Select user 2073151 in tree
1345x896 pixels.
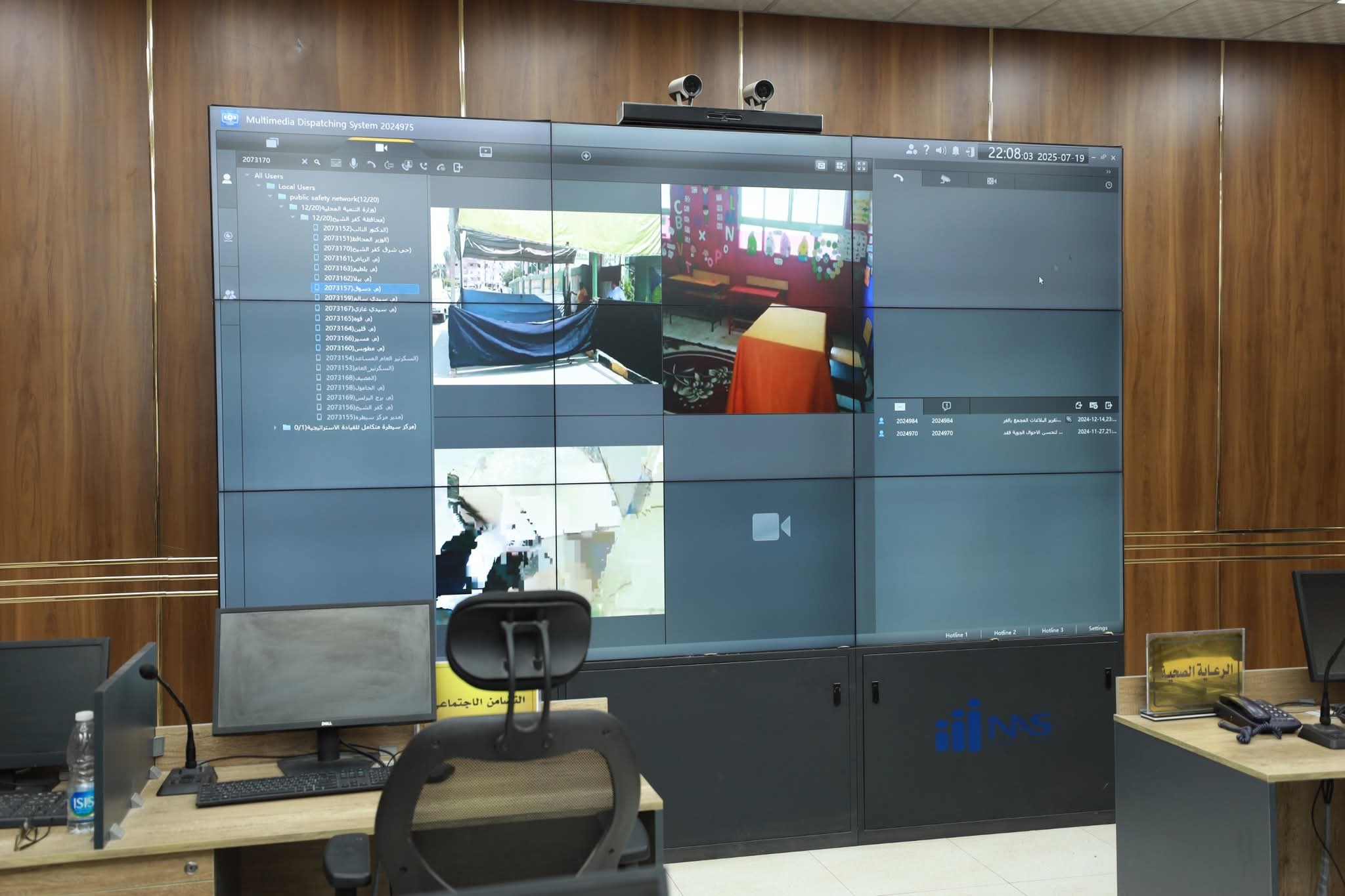[351, 239]
